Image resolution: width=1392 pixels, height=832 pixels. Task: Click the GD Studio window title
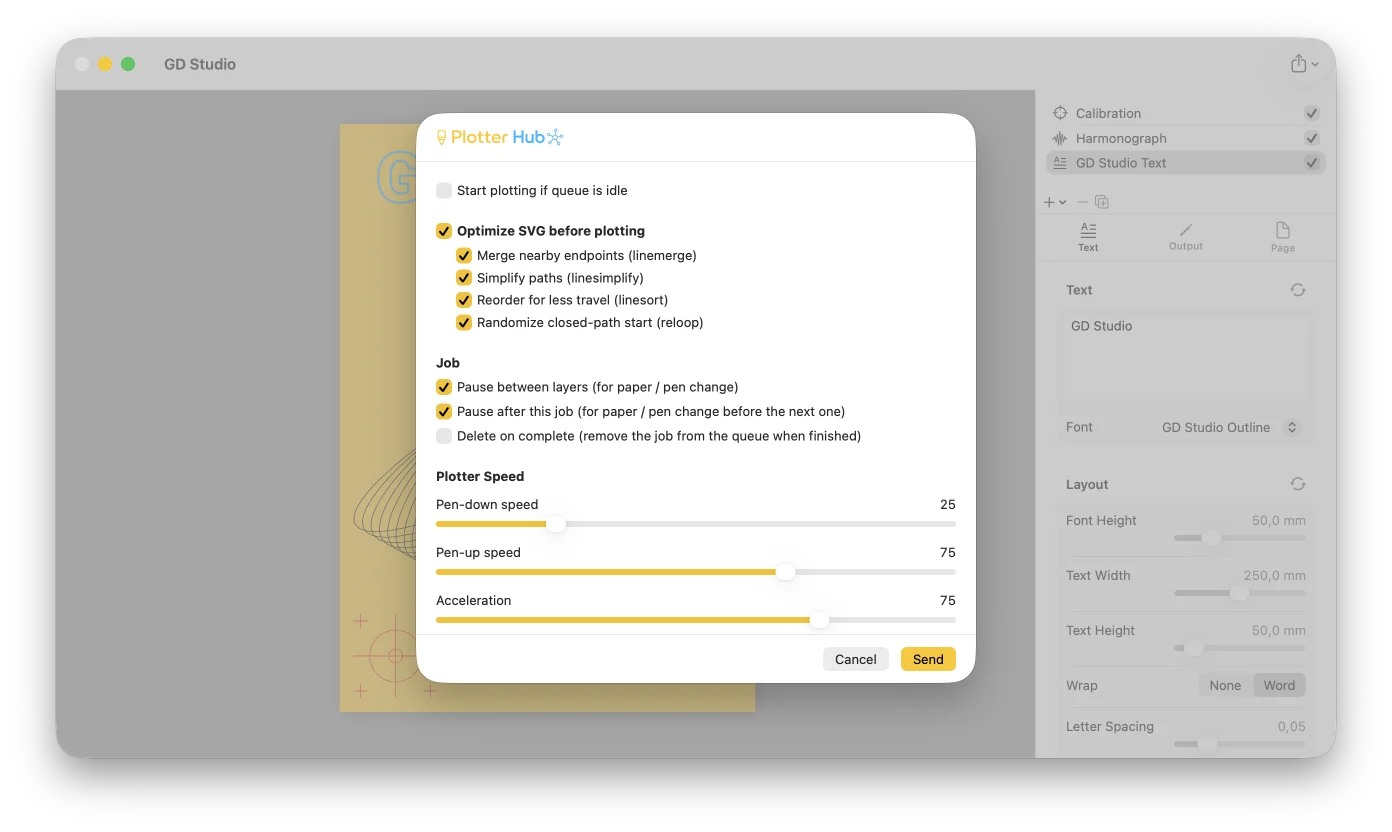(x=200, y=64)
